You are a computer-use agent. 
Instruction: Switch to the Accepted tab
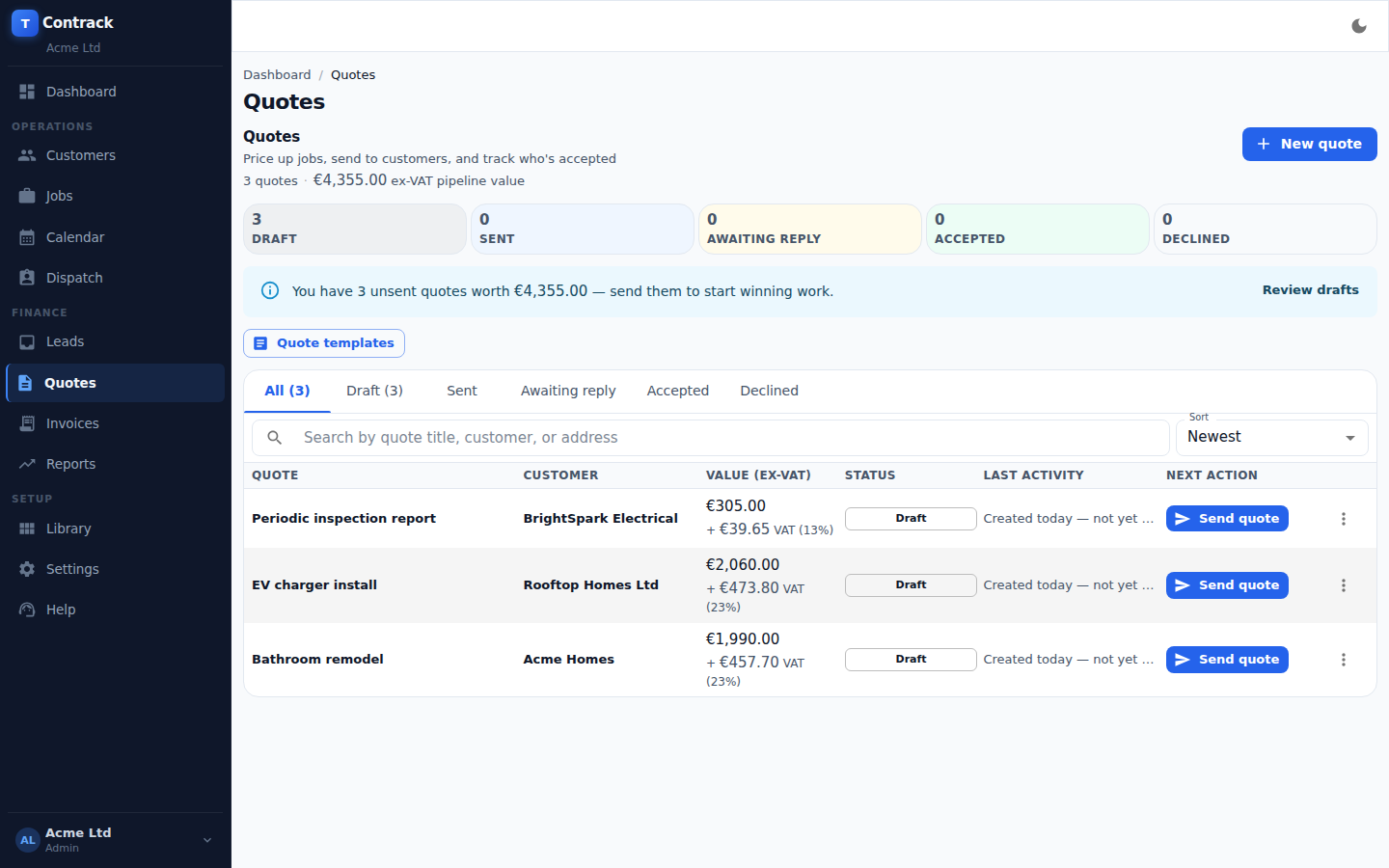tap(678, 391)
